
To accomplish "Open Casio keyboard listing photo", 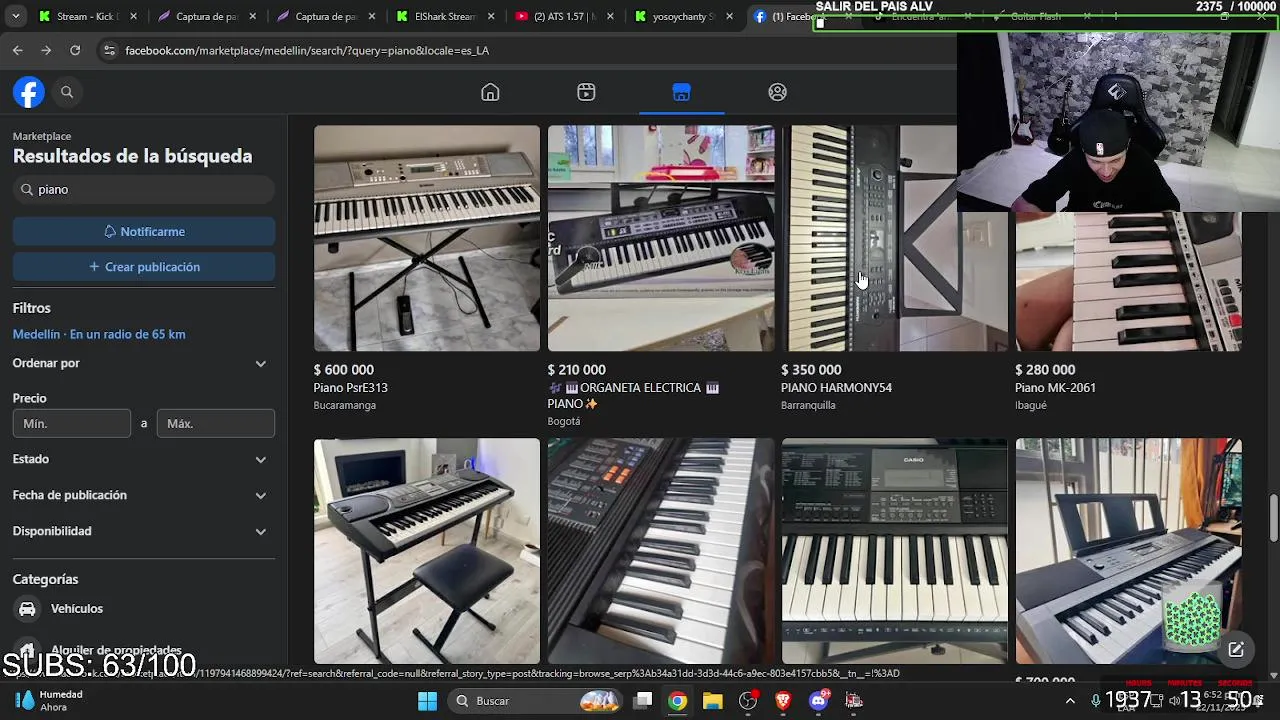I will 895,551.
